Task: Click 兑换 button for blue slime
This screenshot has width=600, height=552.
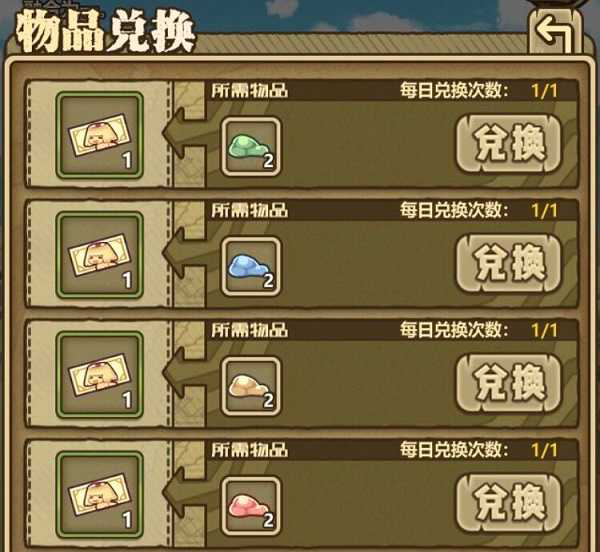Action: click(x=509, y=264)
